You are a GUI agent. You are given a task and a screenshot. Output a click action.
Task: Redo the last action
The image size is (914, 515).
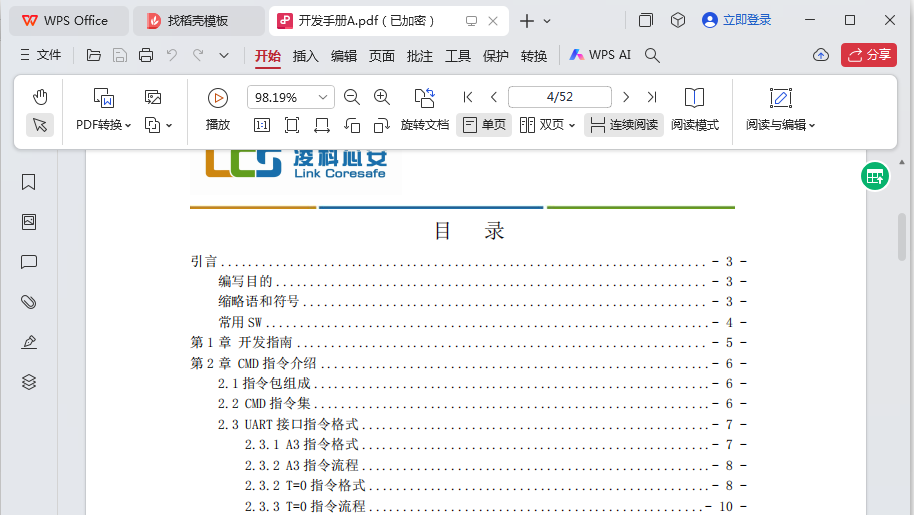point(198,55)
